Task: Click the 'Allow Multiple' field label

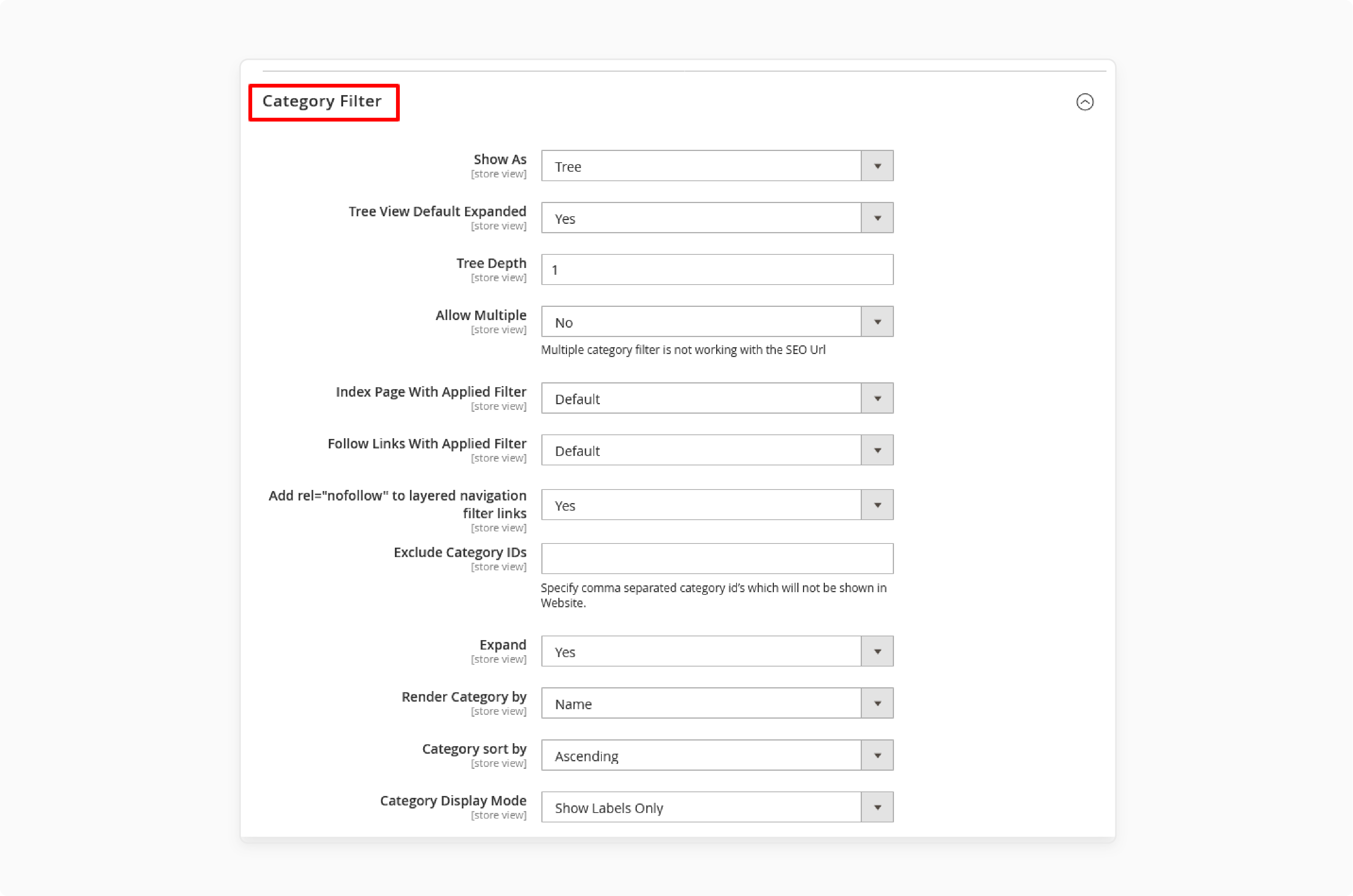Action: tap(481, 316)
